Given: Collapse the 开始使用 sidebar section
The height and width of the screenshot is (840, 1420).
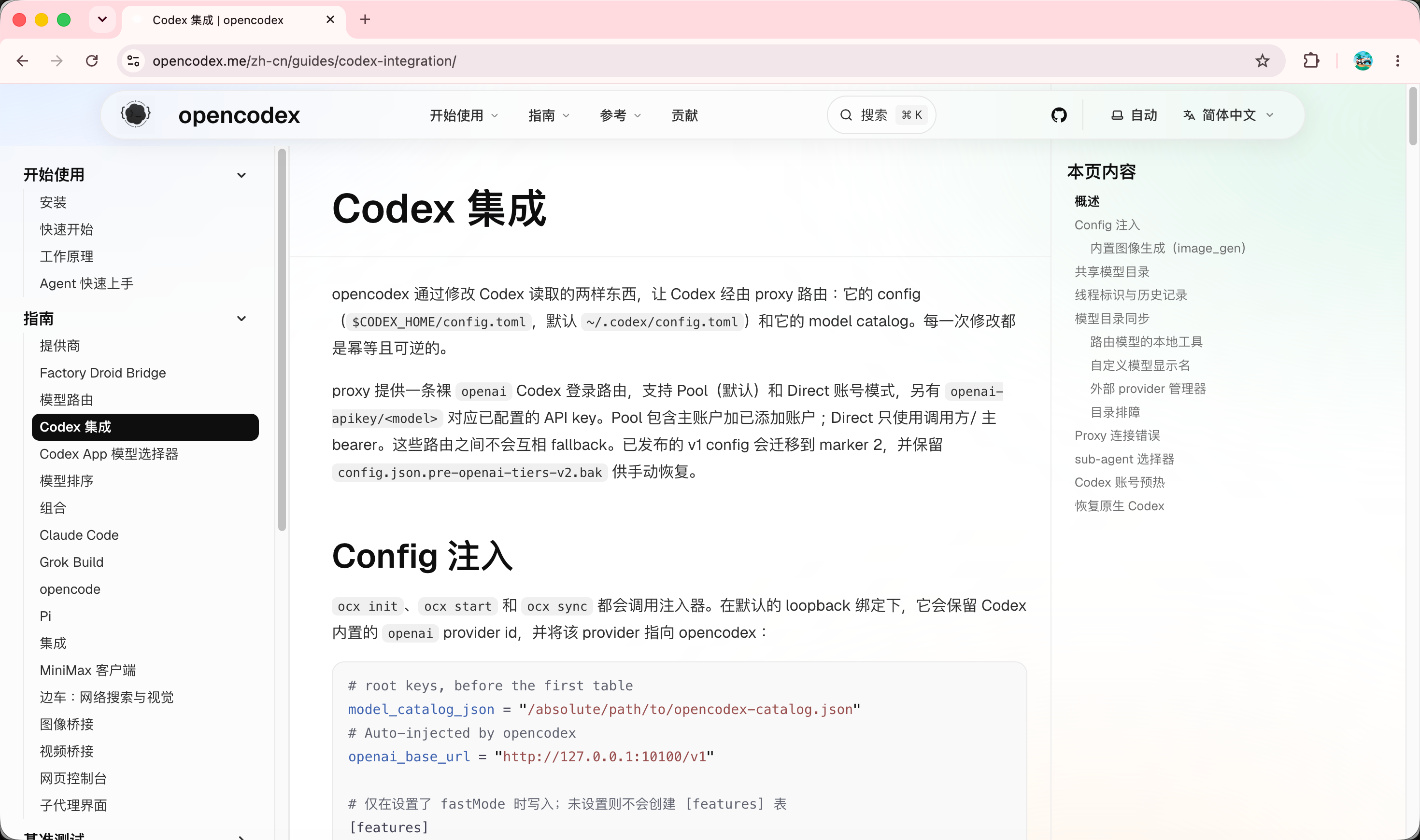Looking at the screenshot, I should (241, 175).
